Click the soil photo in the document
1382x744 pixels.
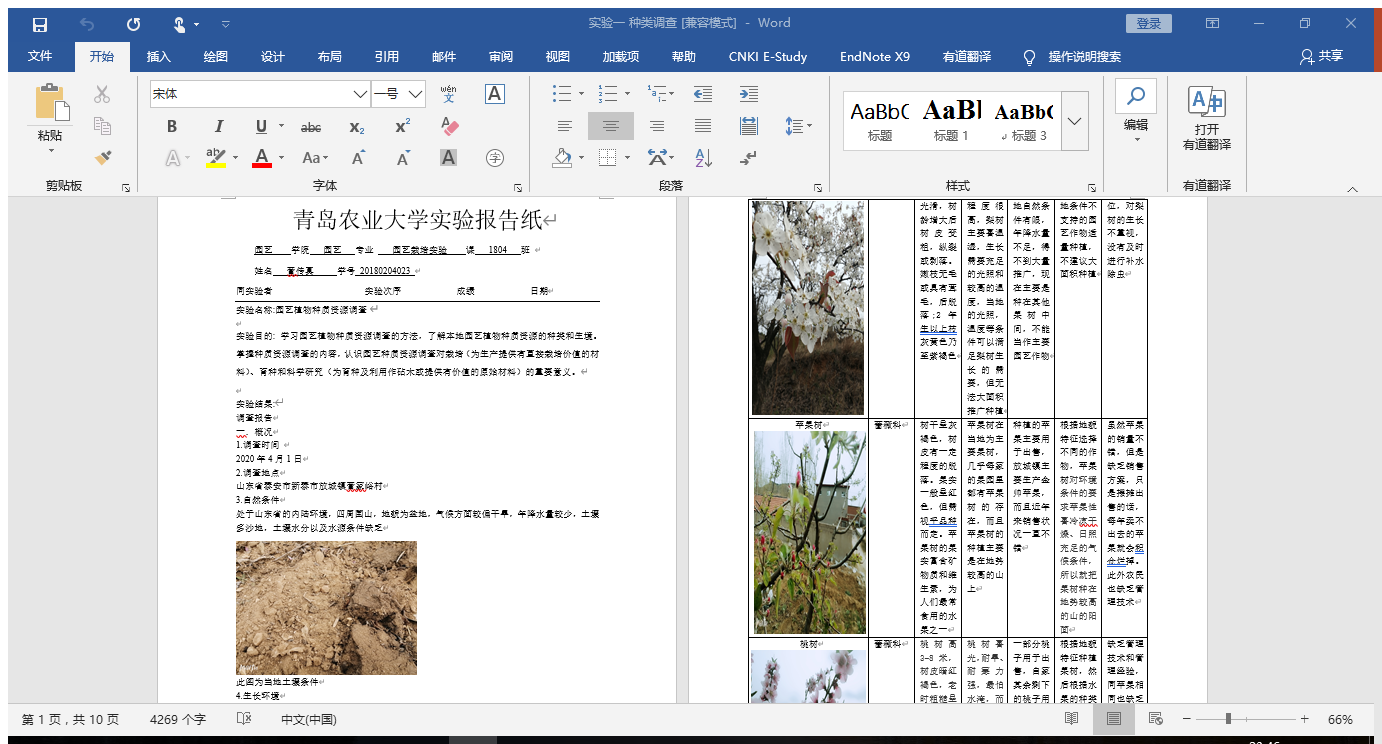coord(326,607)
